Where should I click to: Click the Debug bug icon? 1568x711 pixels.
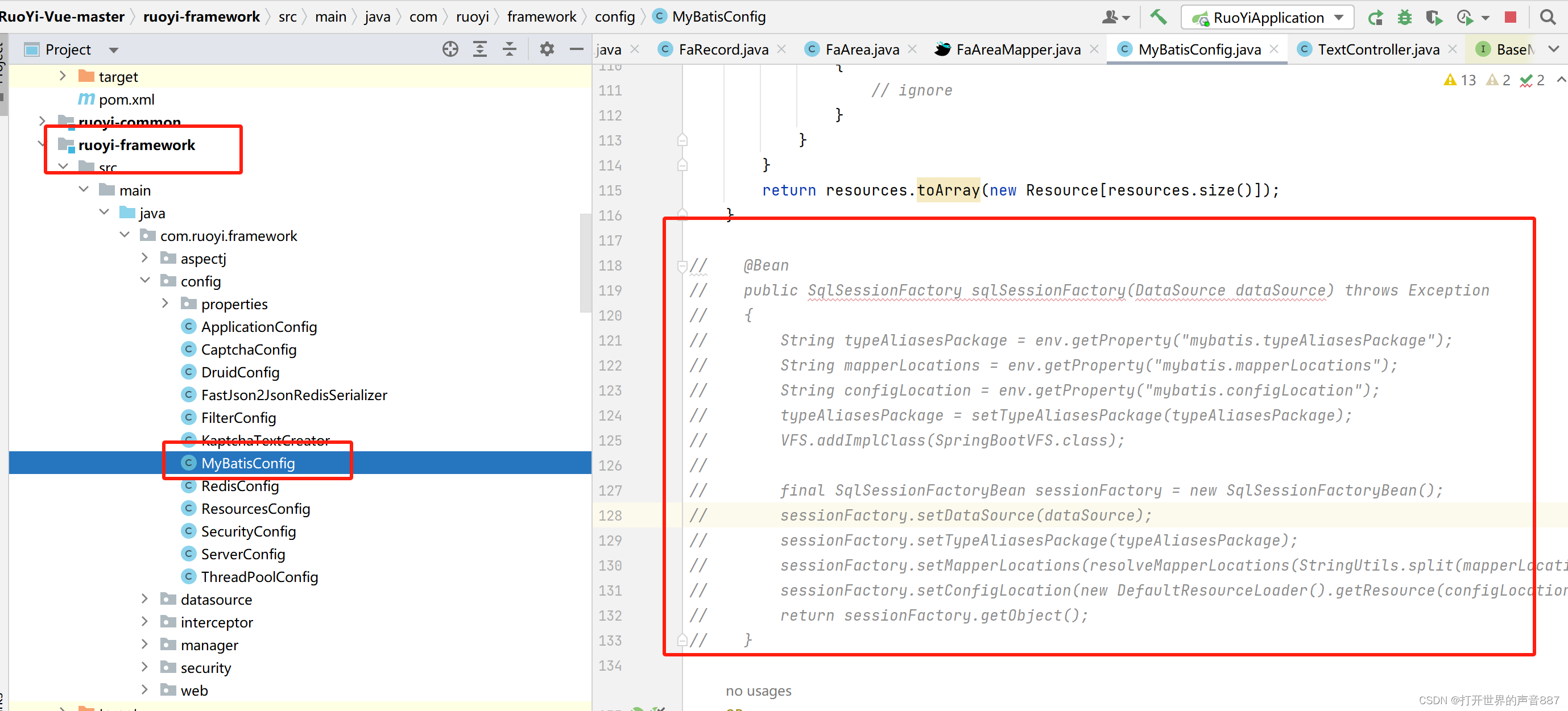point(1404,17)
